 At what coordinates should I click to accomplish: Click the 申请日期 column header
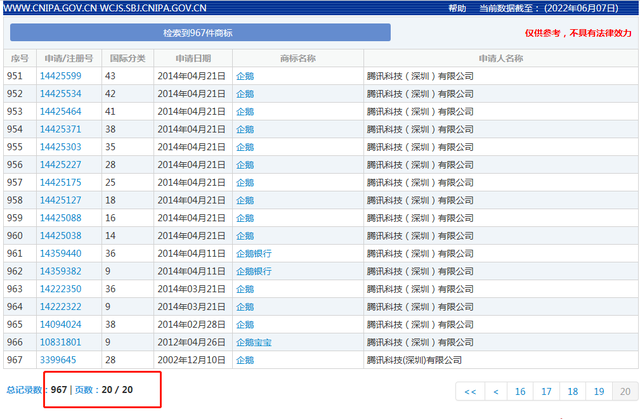(193, 58)
